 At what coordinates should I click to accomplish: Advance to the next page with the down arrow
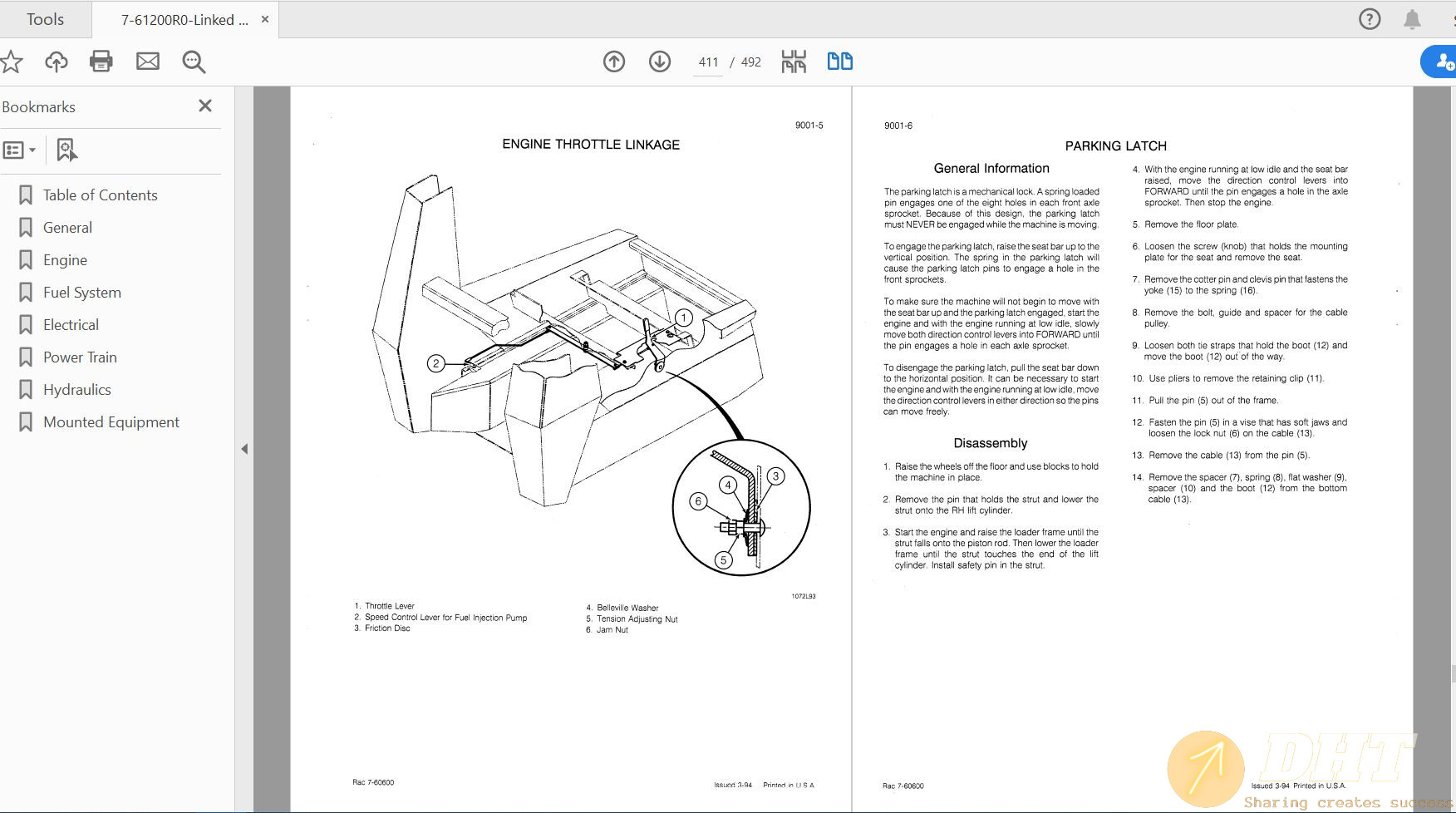coord(659,61)
